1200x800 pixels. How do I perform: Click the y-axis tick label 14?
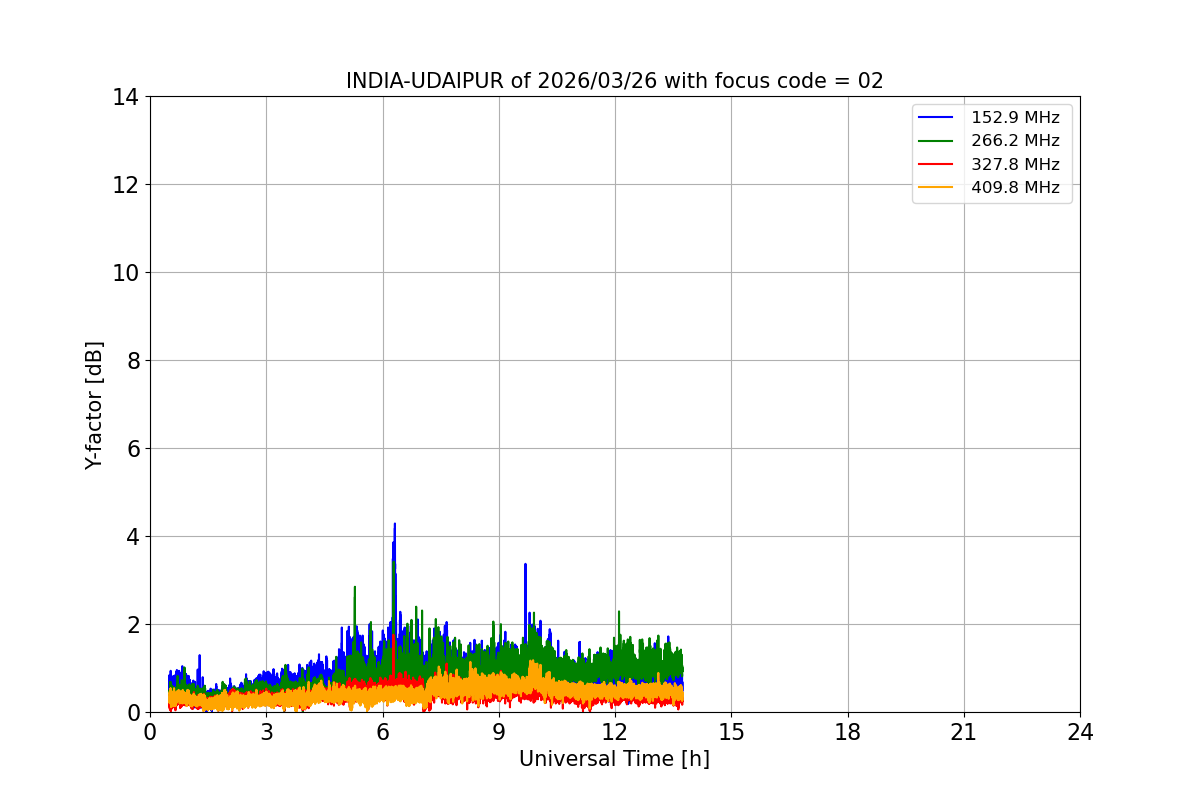[x=125, y=97]
